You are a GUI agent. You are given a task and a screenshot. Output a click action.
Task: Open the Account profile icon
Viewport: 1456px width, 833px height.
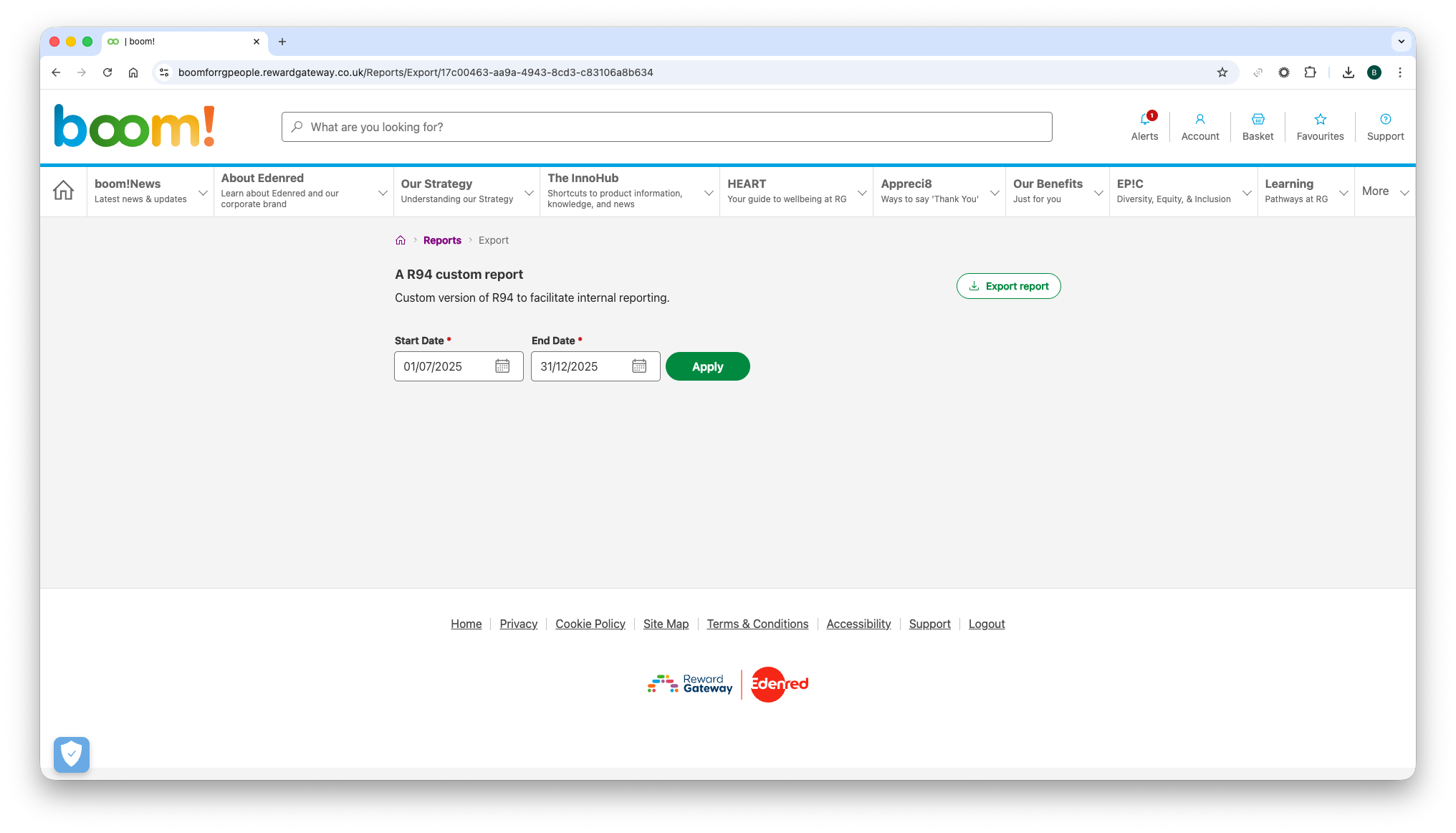(x=1199, y=120)
